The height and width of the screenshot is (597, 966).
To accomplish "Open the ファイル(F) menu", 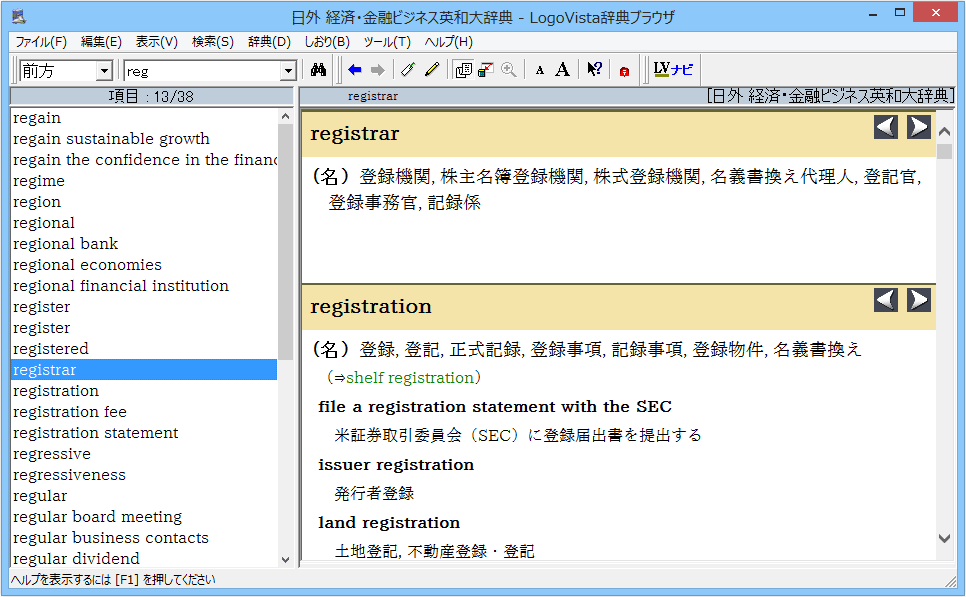I will coord(41,42).
